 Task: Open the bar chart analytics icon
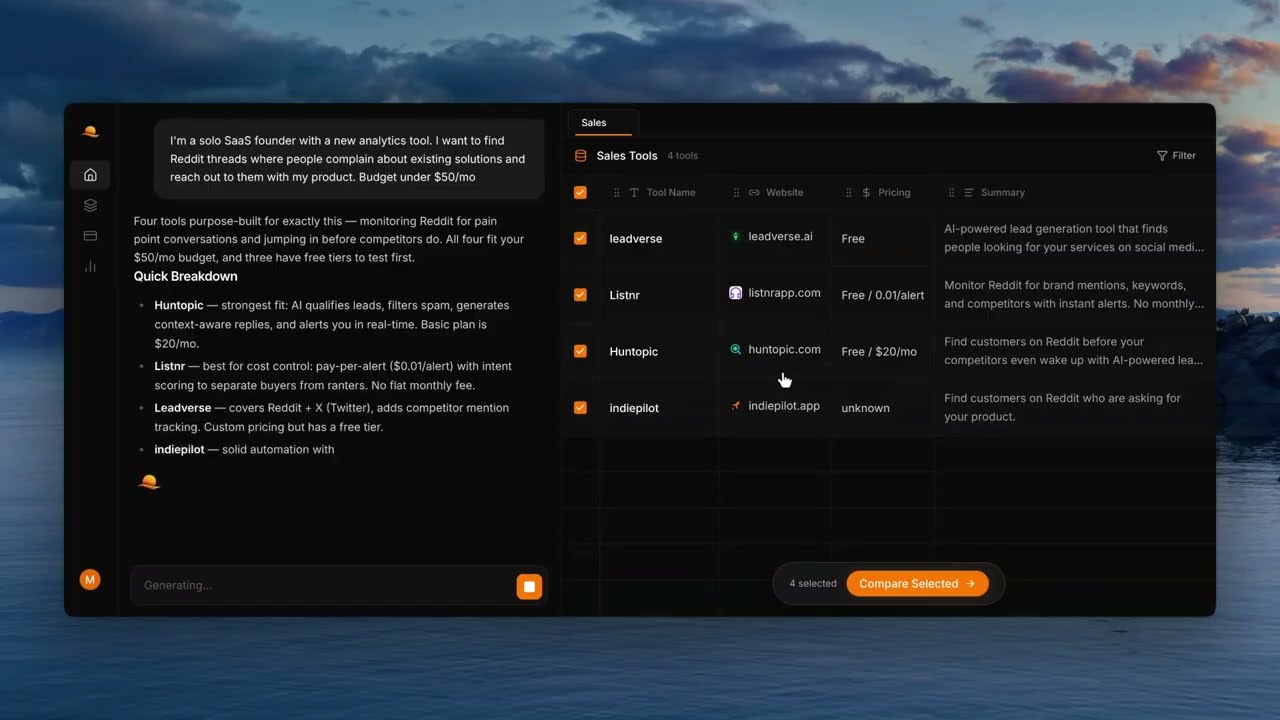90,266
